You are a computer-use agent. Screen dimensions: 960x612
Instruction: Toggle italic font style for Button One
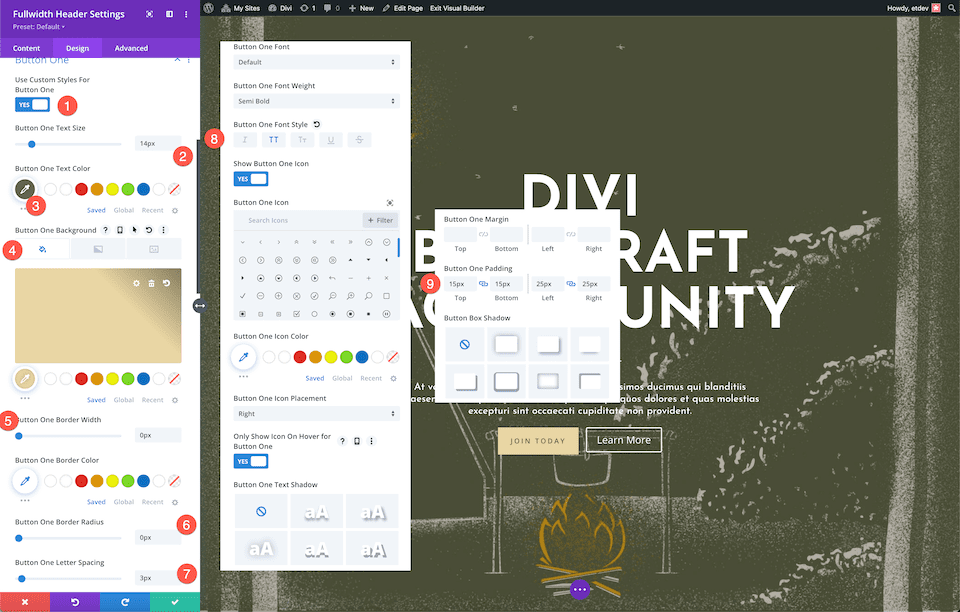point(245,140)
